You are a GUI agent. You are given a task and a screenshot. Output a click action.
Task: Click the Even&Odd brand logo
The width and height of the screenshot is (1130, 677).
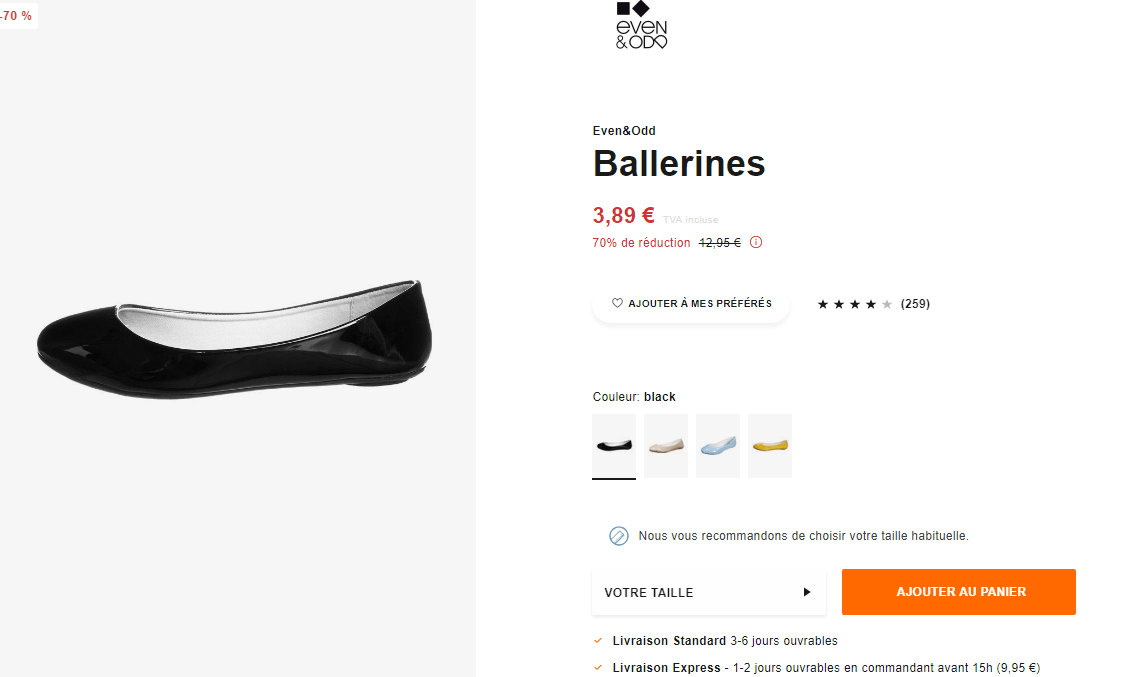[x=640, y=25]
